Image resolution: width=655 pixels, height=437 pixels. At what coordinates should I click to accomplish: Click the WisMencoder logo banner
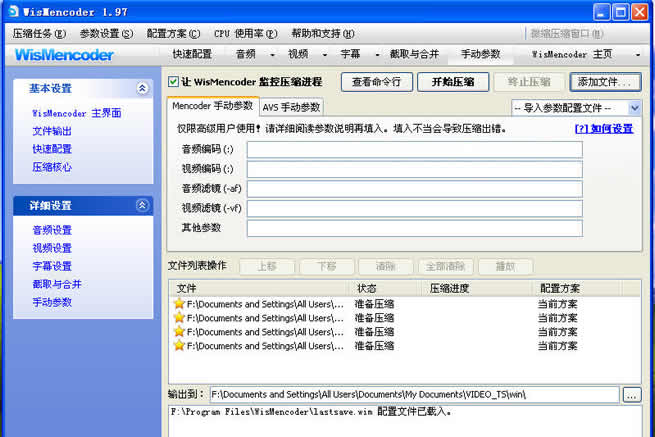pos(64,55)
